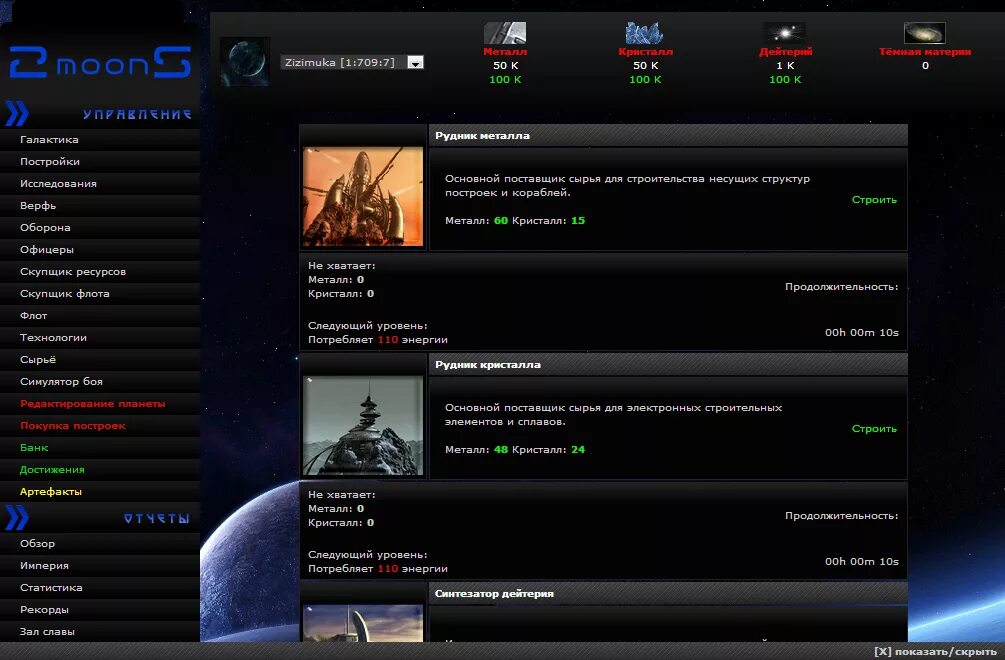The image size is (1005, 660).
Task: Click Строить for Рудник металла
Action: [874, 200]
